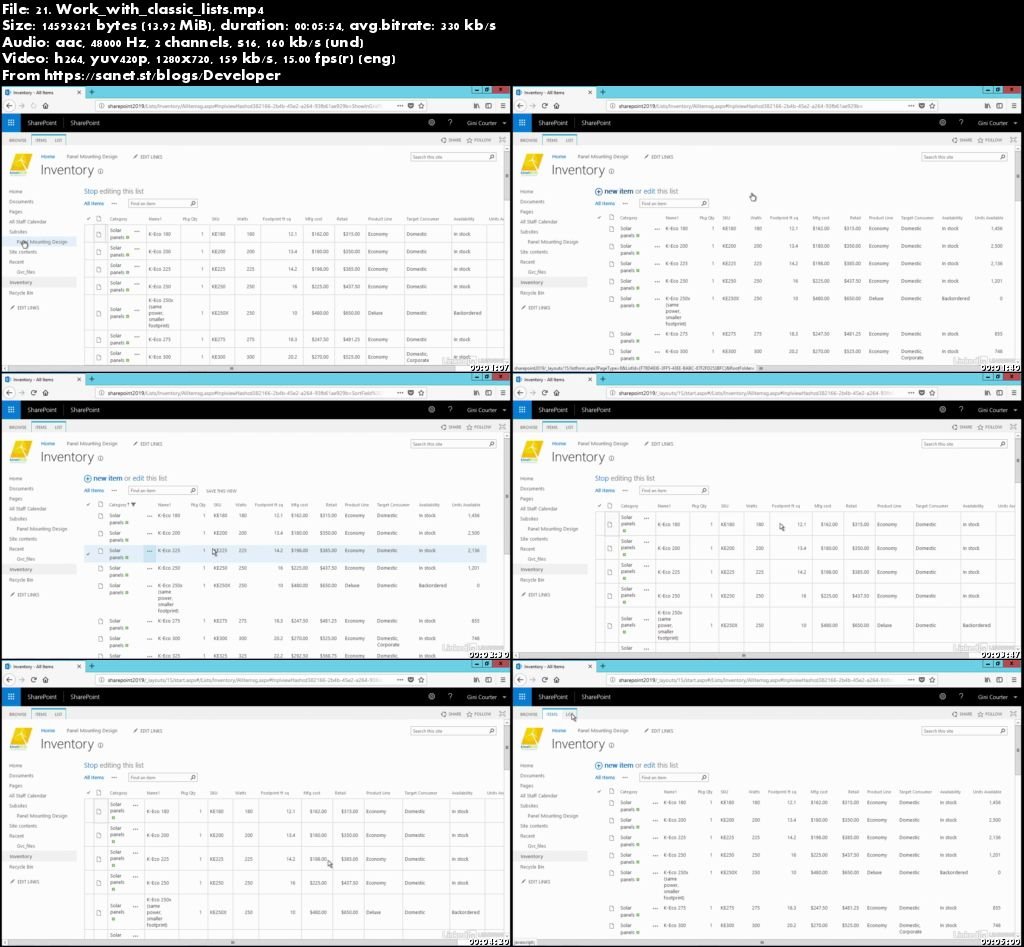Click the browser home icon in 00:04:20 frame
The width and height of the screenshot is (1024, 947).
pyautogui.click(x=45, y=680)
